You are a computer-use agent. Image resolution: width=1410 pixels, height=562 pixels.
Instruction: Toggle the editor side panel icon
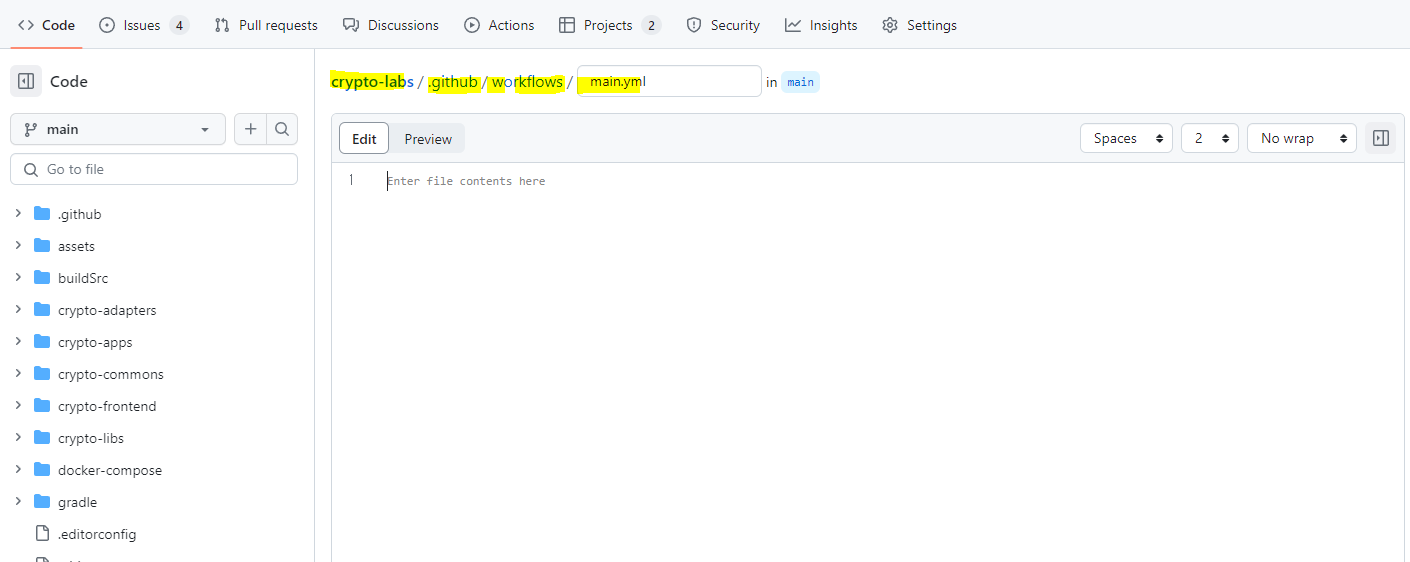pos(1381,138)
